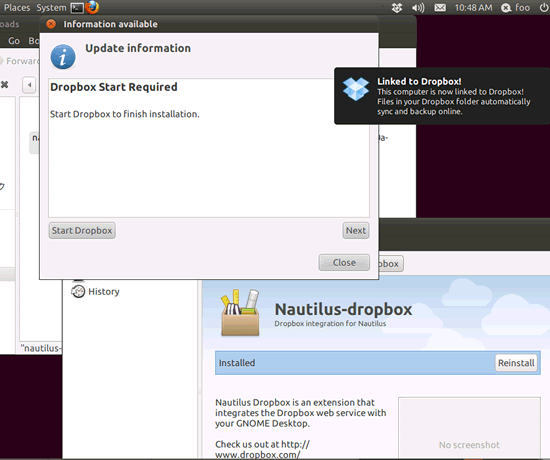Viewport: 550px width, 460px height.
Task: Click the Start Dropbox button
Action: pyautogui.click(x=82, y=231)
